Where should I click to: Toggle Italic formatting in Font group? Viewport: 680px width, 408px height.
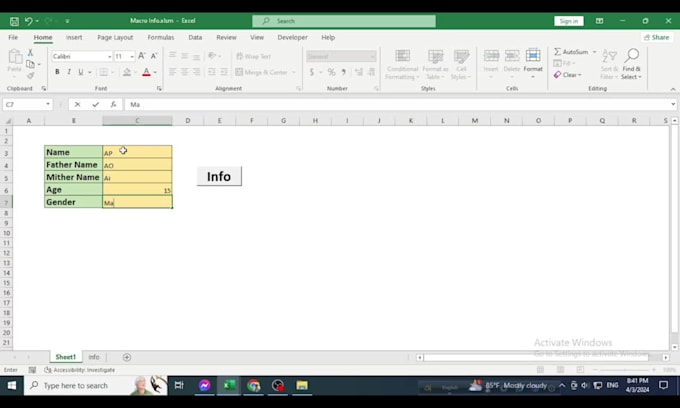[69, 72]
